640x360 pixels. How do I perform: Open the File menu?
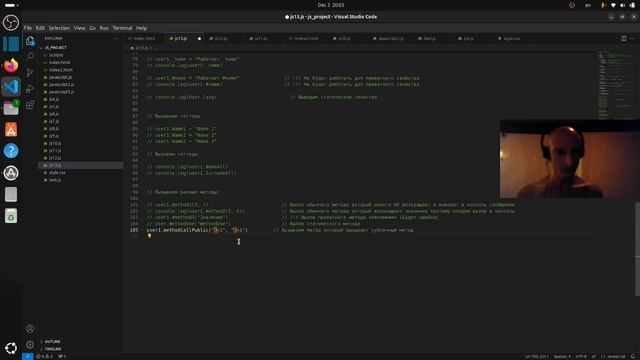click(28, 28)
